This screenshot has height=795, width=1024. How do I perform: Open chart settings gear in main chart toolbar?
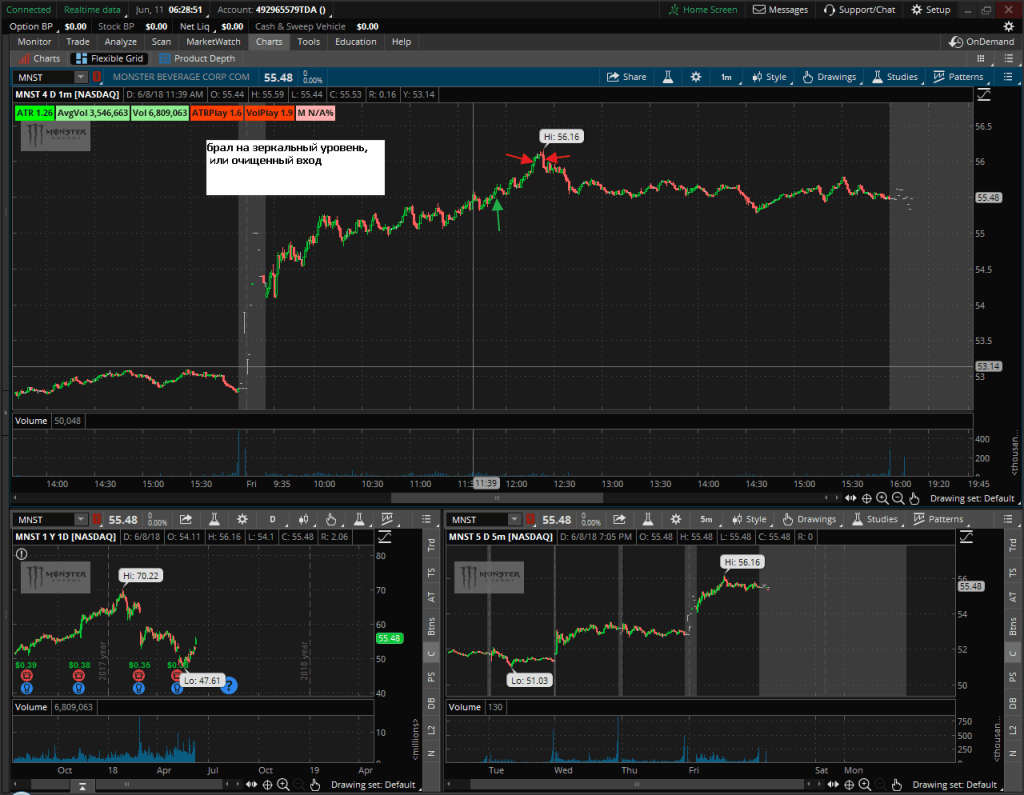point(695,77)
